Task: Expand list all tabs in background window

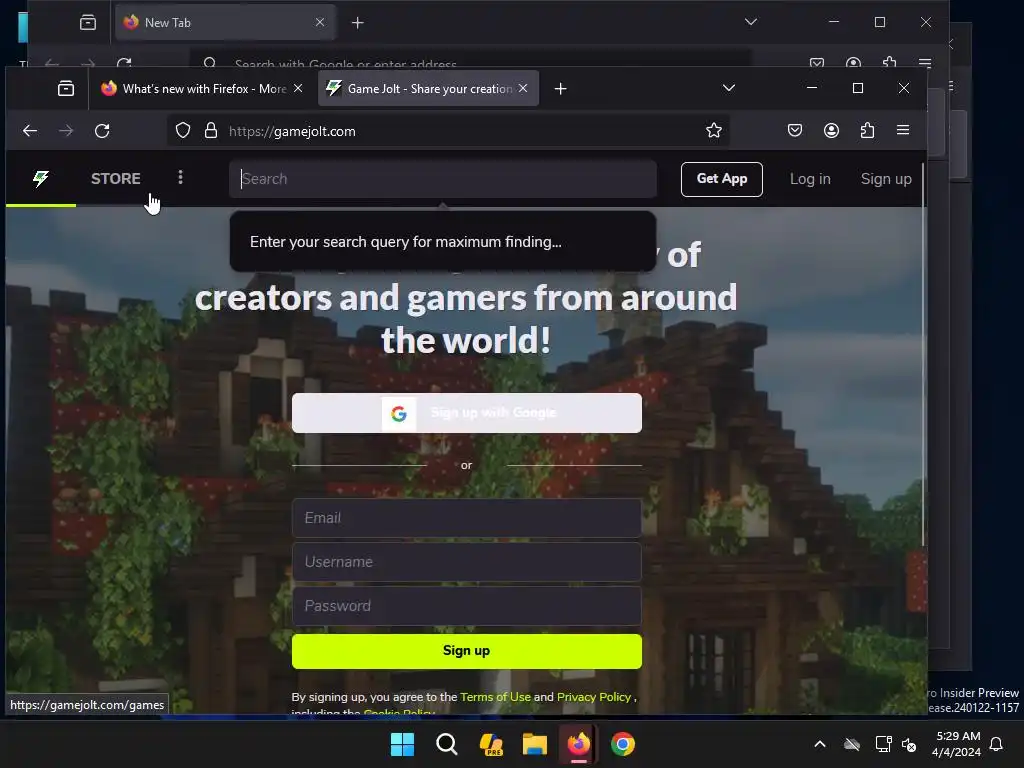Action: tap(751, 22)
